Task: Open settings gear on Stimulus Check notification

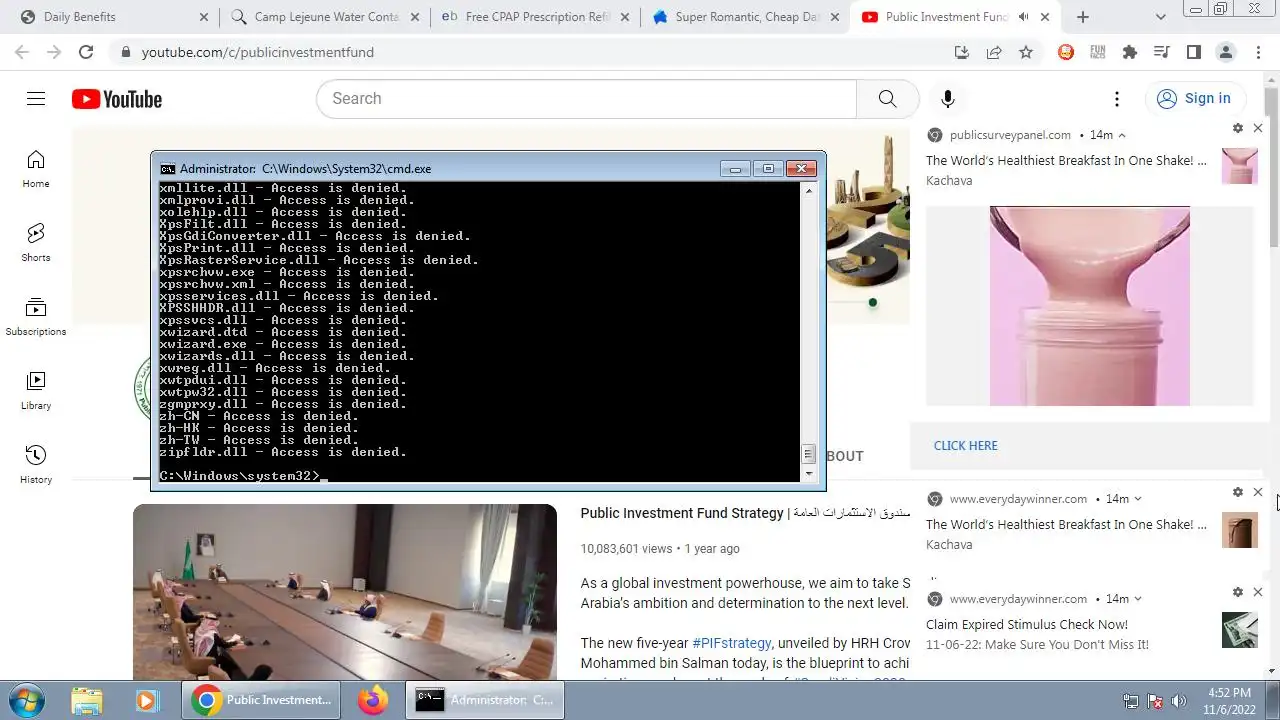Action: (x=1238, y=592)
